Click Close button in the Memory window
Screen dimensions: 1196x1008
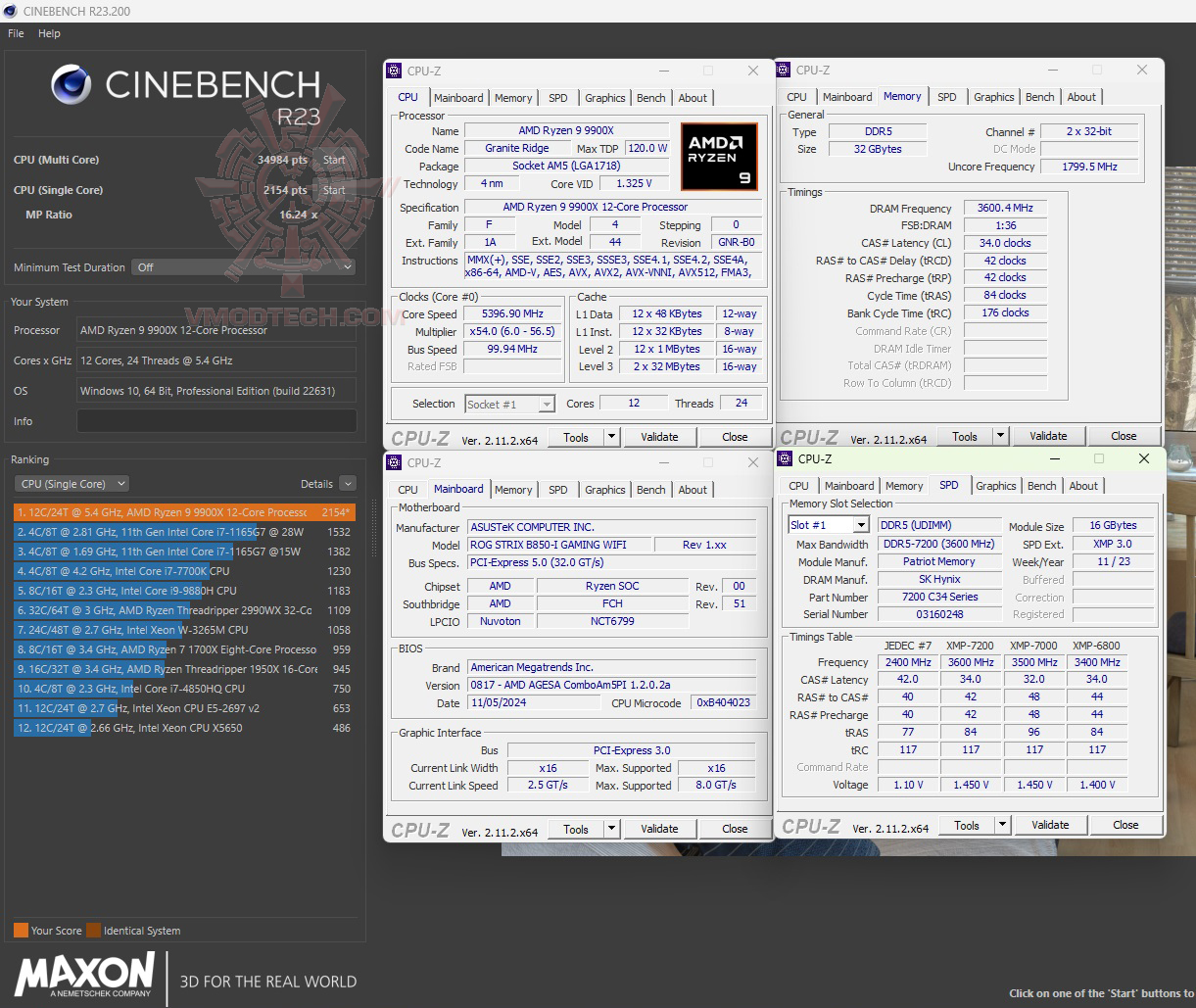coord(1124,436)
